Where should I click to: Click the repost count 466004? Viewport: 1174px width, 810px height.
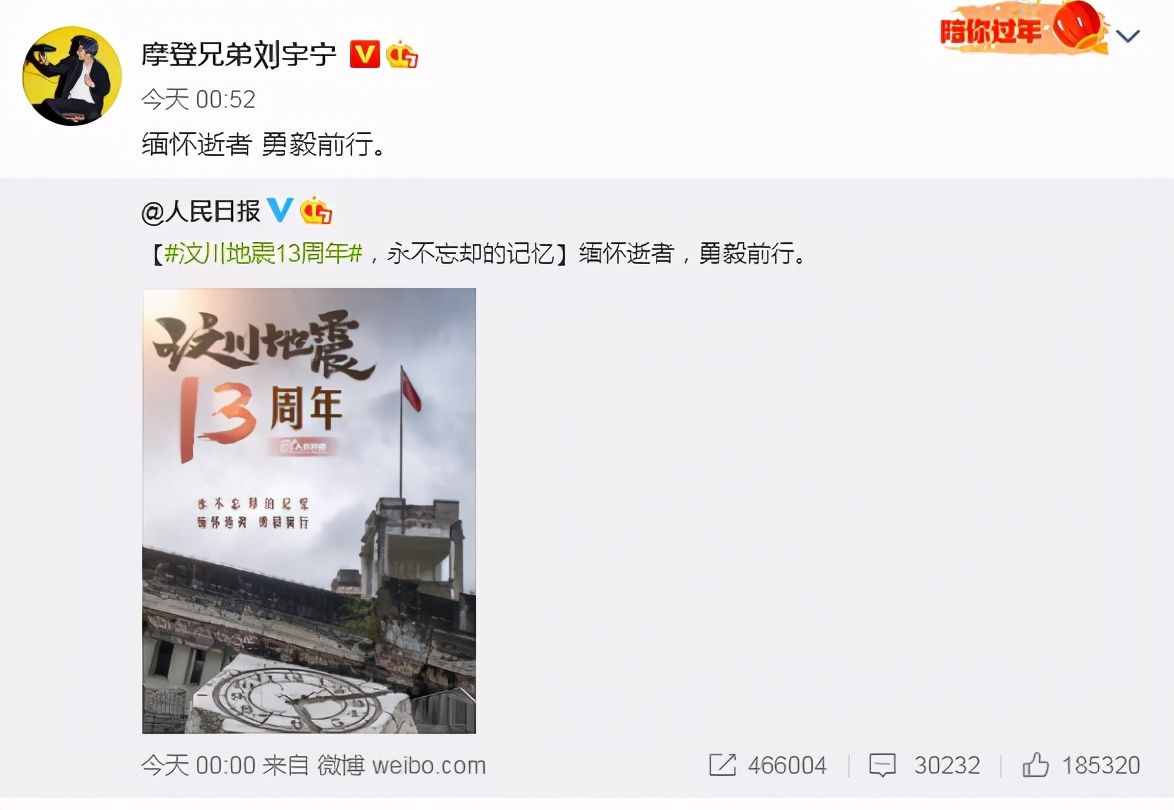pyautogui.click(x=787, y=765)
